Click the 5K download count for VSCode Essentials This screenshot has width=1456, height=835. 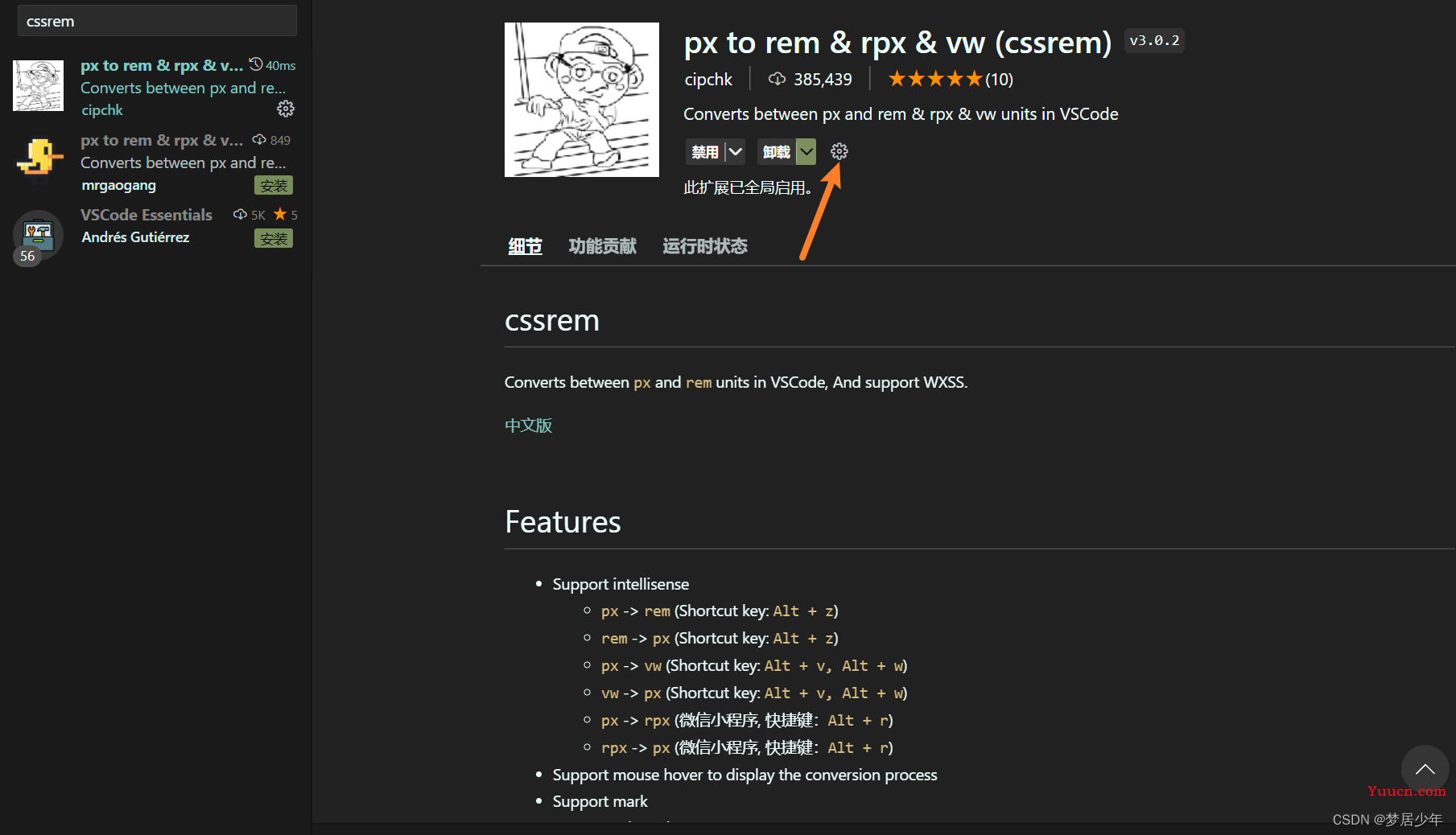coord(250,215)
